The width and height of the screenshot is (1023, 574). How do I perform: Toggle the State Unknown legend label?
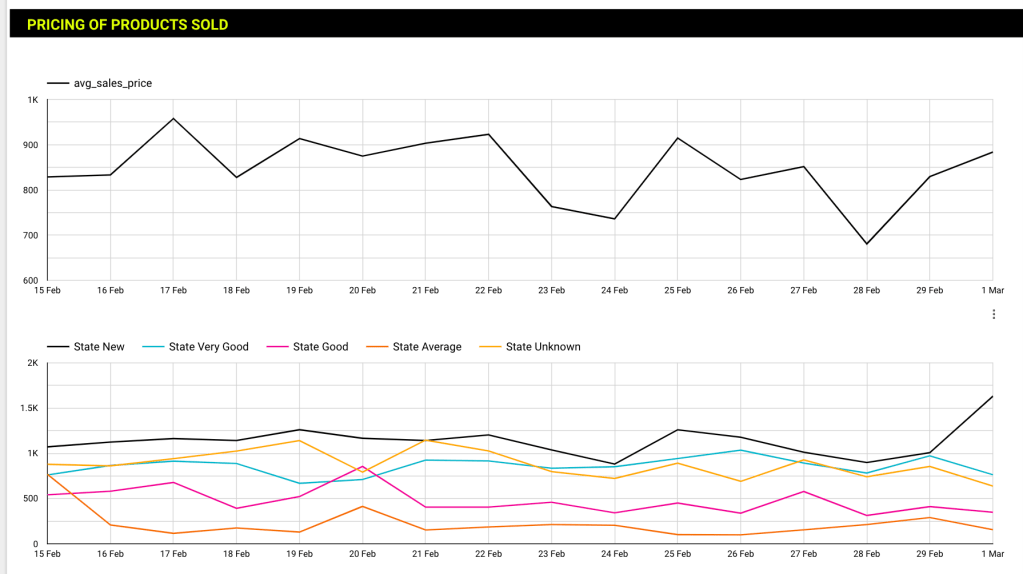point(542,347)
